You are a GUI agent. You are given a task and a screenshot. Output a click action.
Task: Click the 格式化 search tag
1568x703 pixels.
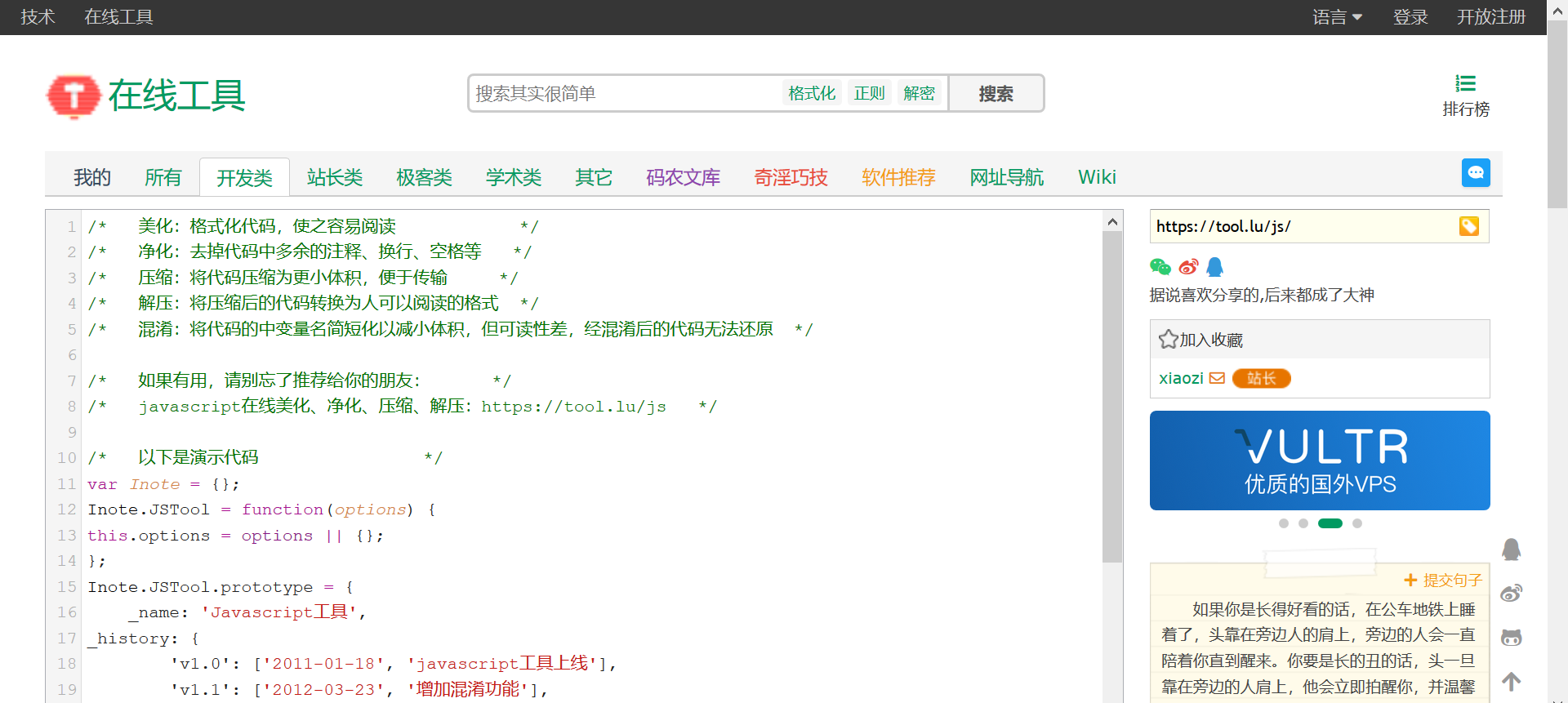[812, 93]
